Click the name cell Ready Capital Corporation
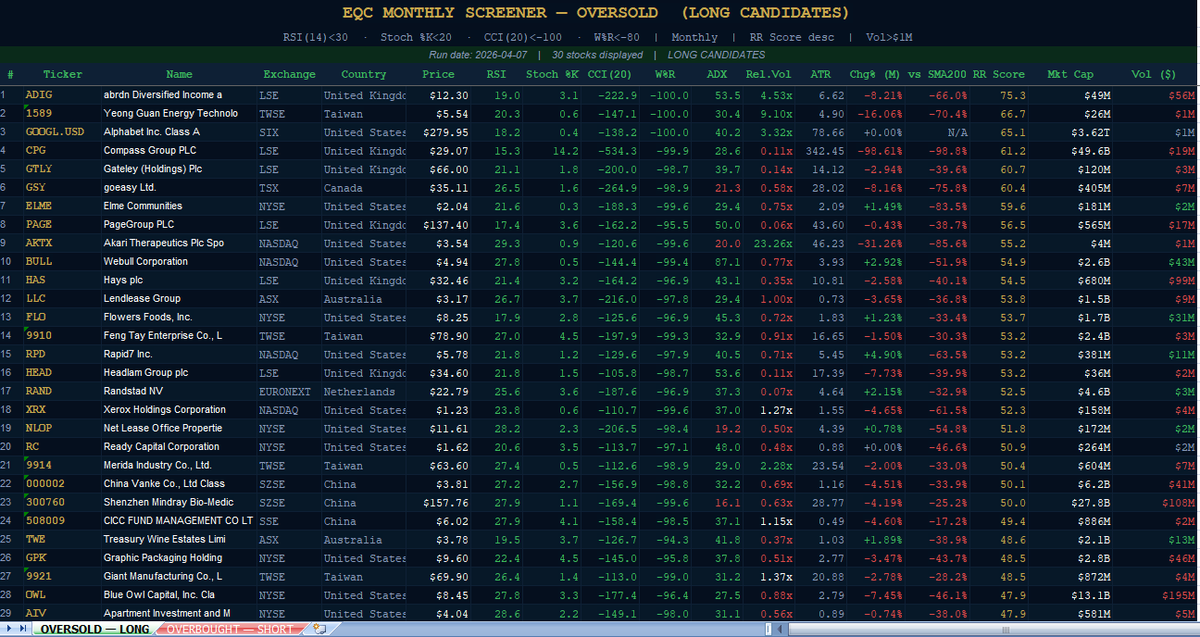1200x637 pixels. 179,447
